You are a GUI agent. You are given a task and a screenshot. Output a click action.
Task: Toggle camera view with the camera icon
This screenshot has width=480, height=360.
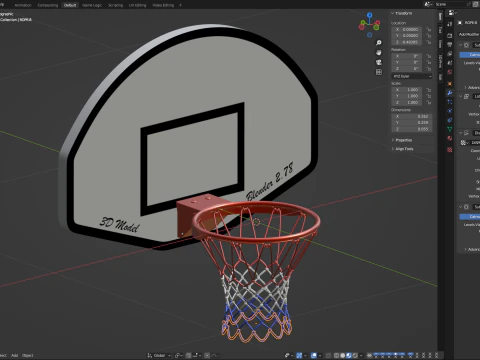point(379,62)
